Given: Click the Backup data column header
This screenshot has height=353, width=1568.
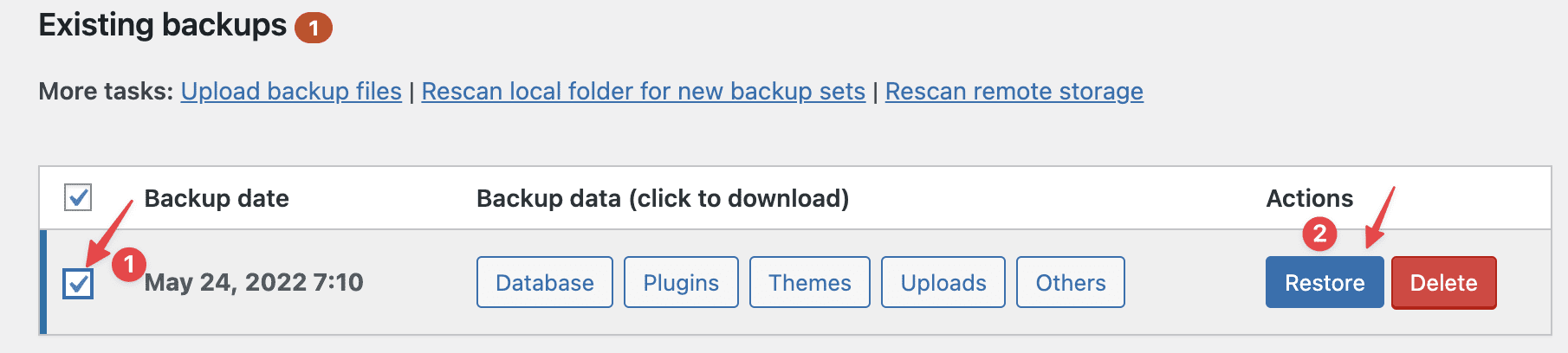Looking at the screenshot, I should (663, 198).
